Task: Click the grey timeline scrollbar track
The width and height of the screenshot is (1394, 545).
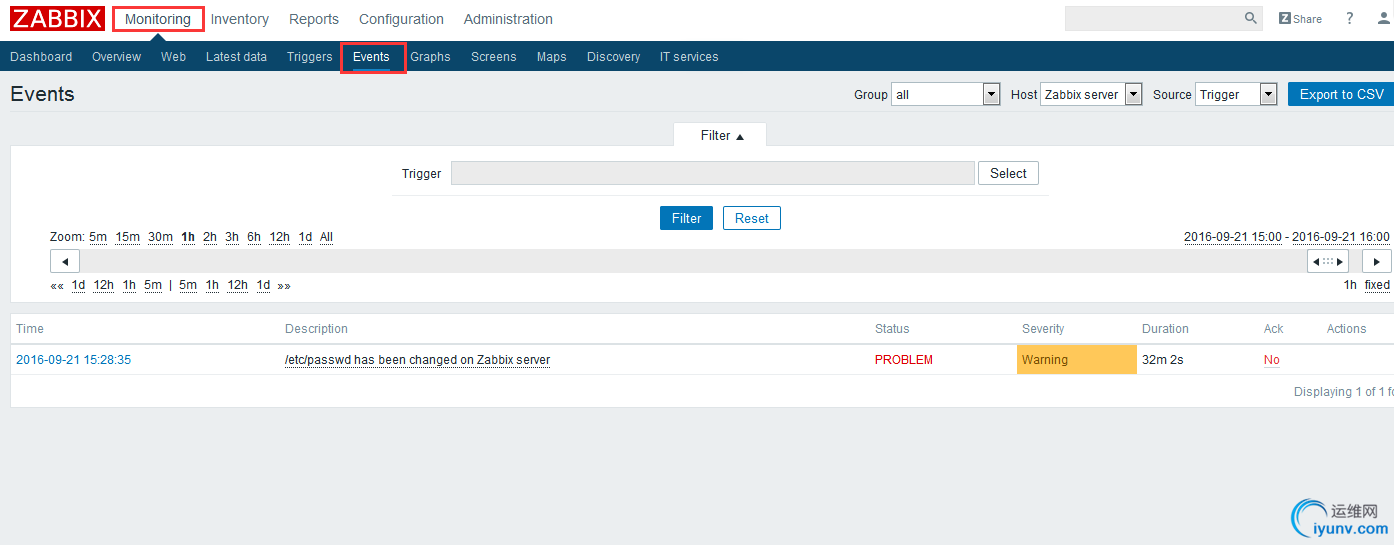Action: click(x=692, y=261)
